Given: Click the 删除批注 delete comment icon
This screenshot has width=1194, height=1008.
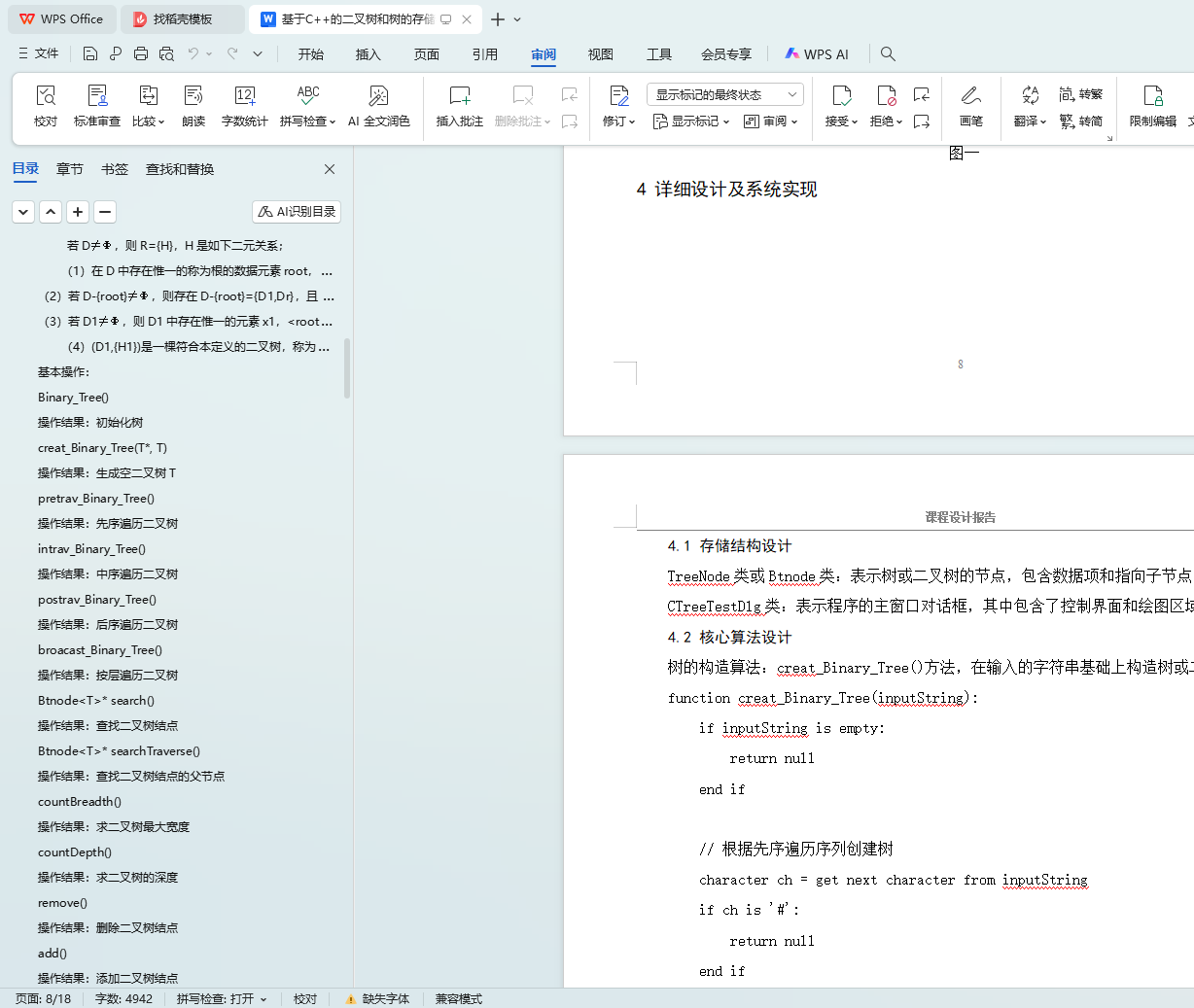Looking at the screenshot, I should [523, 95].
